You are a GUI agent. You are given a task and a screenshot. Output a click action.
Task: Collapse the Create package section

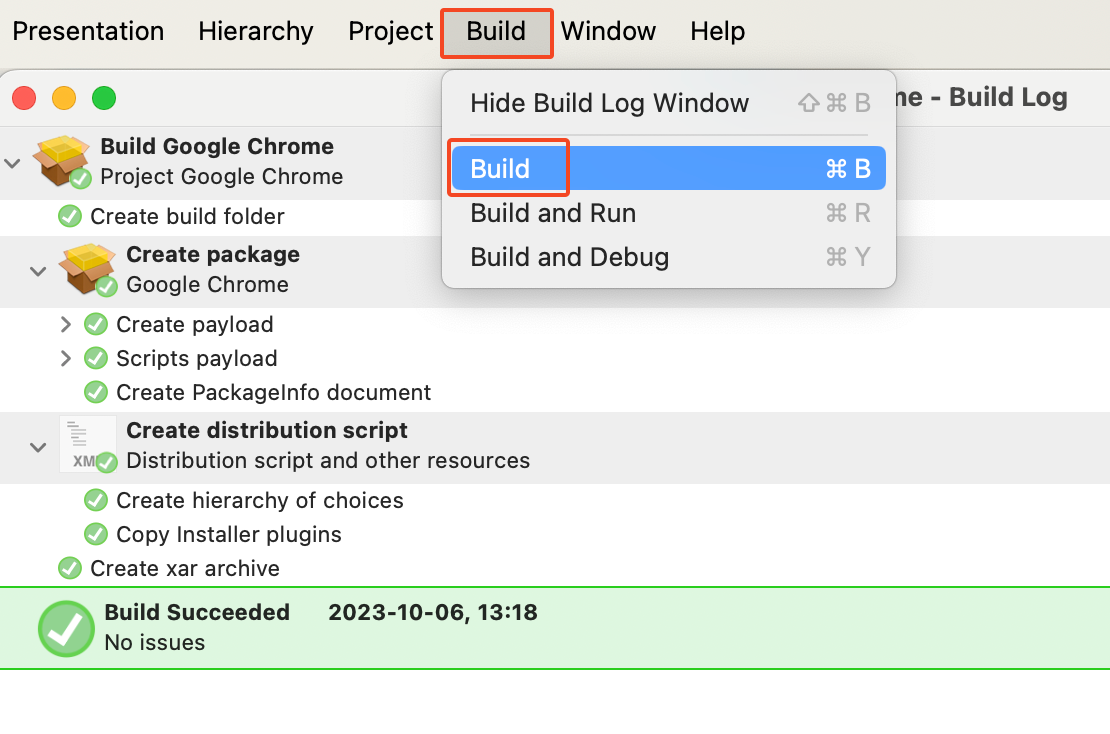click(38, 270)
